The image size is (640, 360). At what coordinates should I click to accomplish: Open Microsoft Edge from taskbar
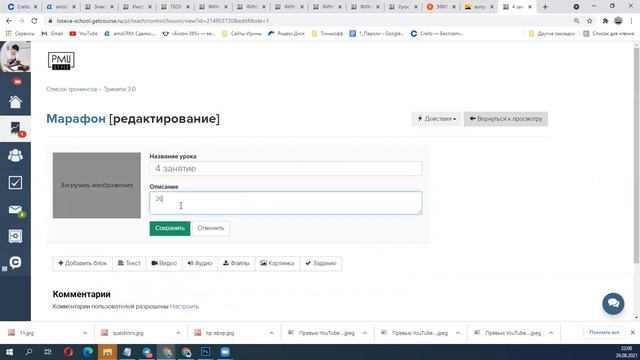[x=88, y=352]
